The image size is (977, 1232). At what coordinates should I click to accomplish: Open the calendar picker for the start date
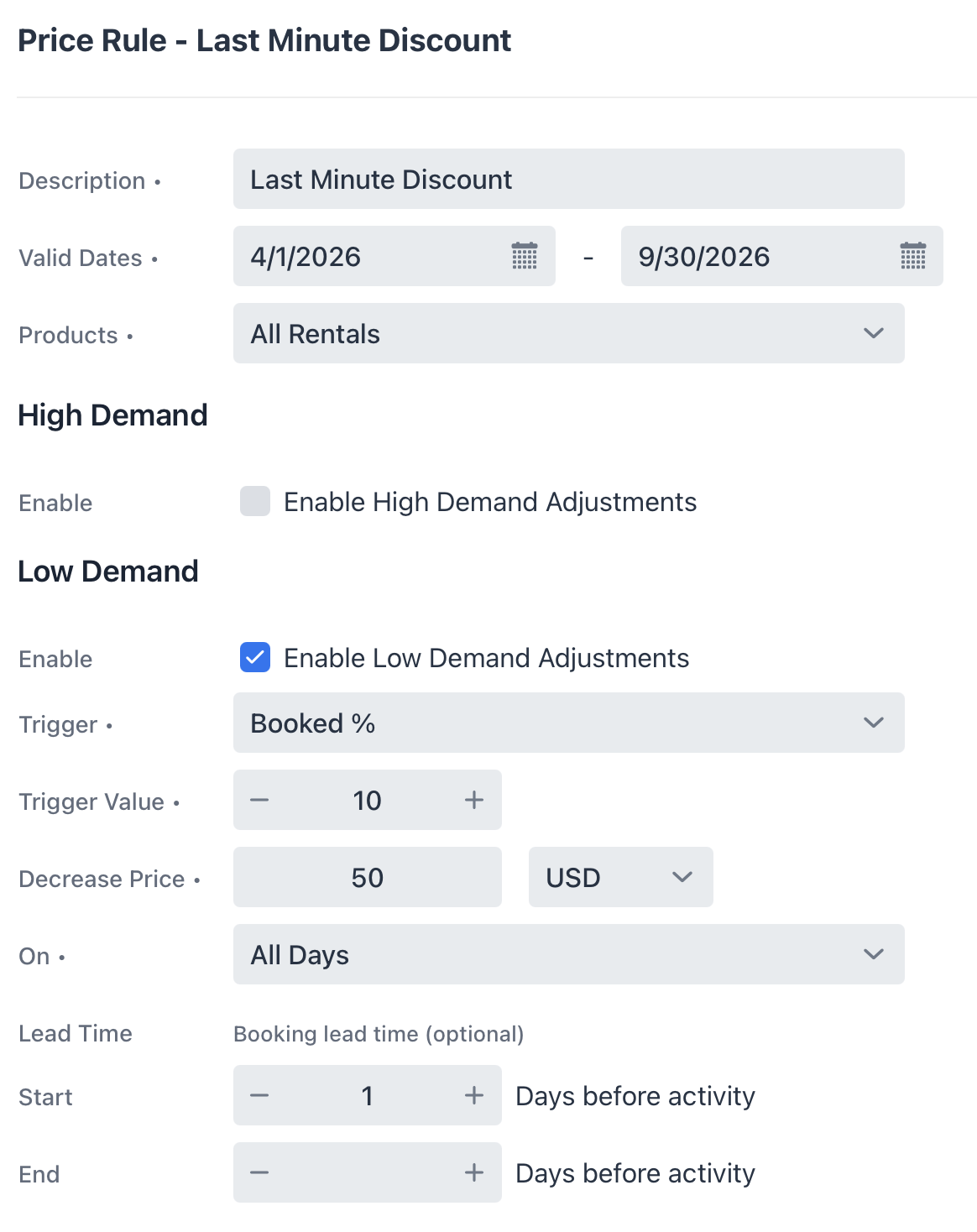[x=523, y=257]
